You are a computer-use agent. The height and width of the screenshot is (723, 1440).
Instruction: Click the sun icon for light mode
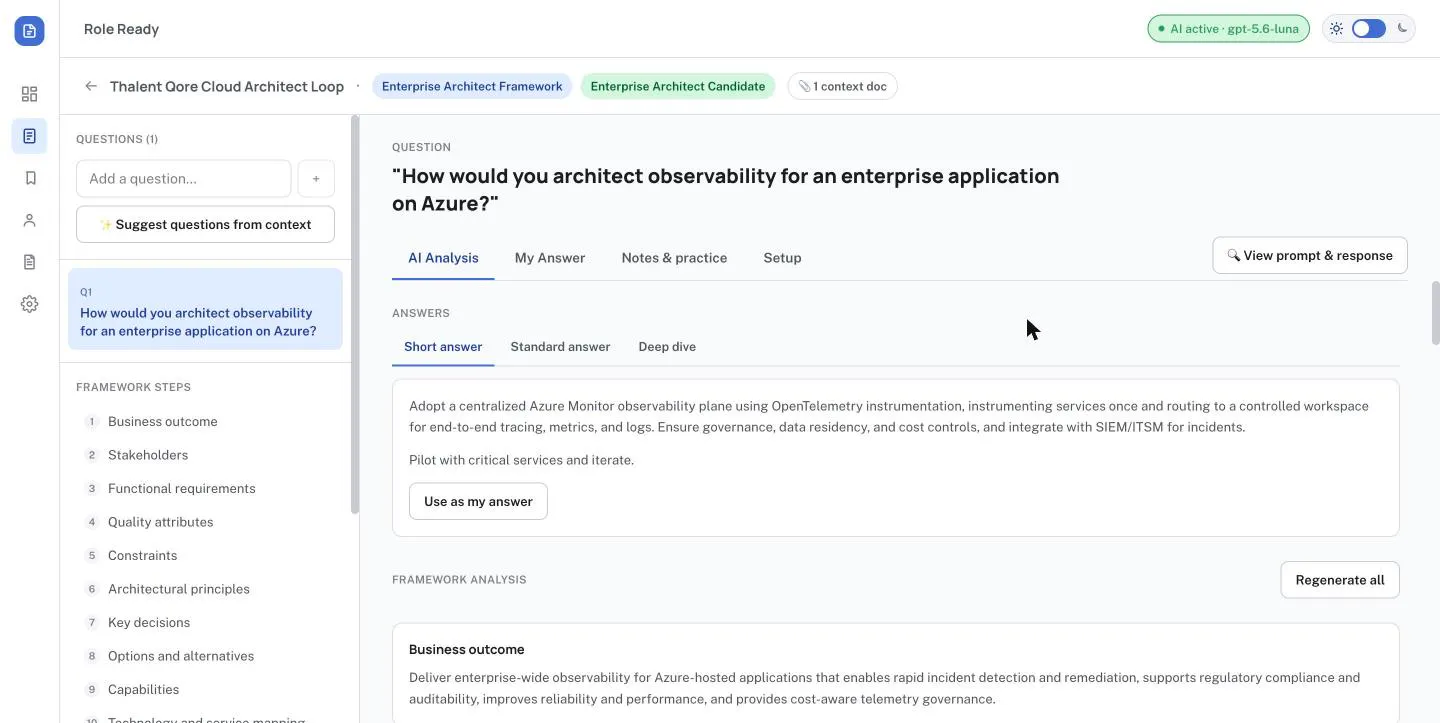pyautogui.click(x=1337, y=29)
